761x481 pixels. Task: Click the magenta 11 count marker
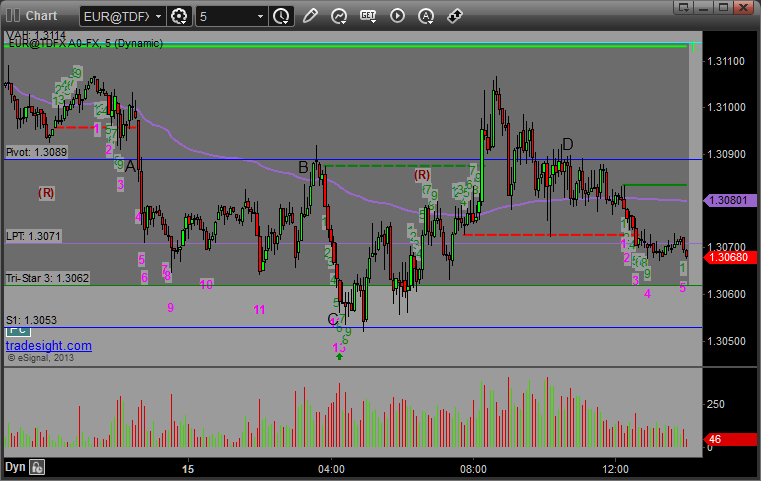pos(259,310)
